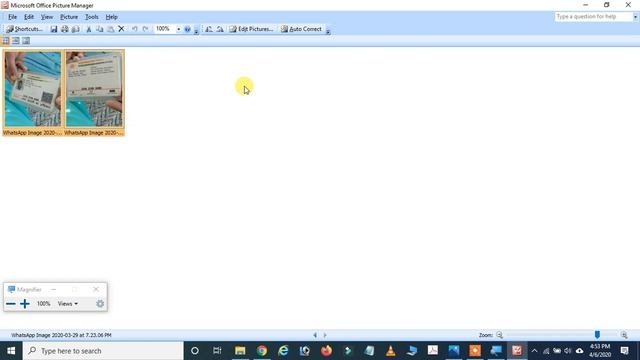Click the Print toolbar icon
640x360 pixels.
coord(64,29)
